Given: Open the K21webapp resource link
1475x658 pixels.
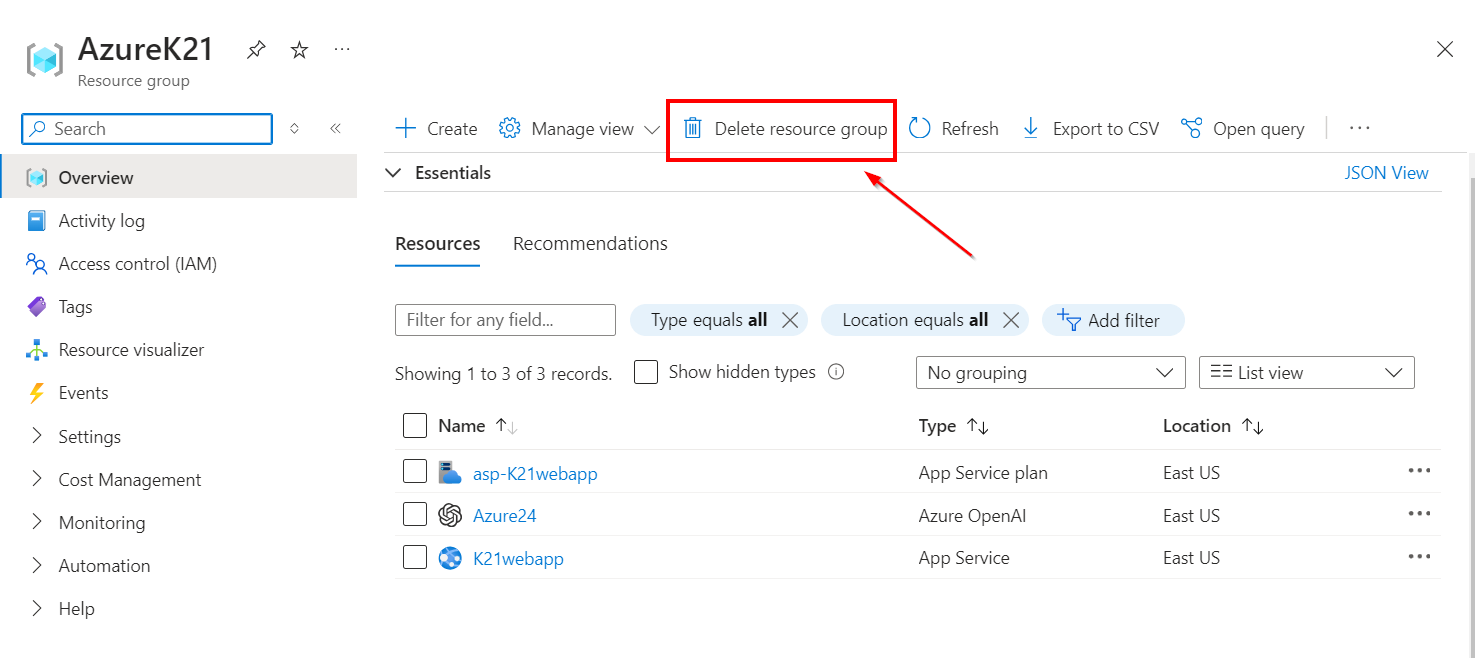Looking at the screenshot, I should pos(518,559).
